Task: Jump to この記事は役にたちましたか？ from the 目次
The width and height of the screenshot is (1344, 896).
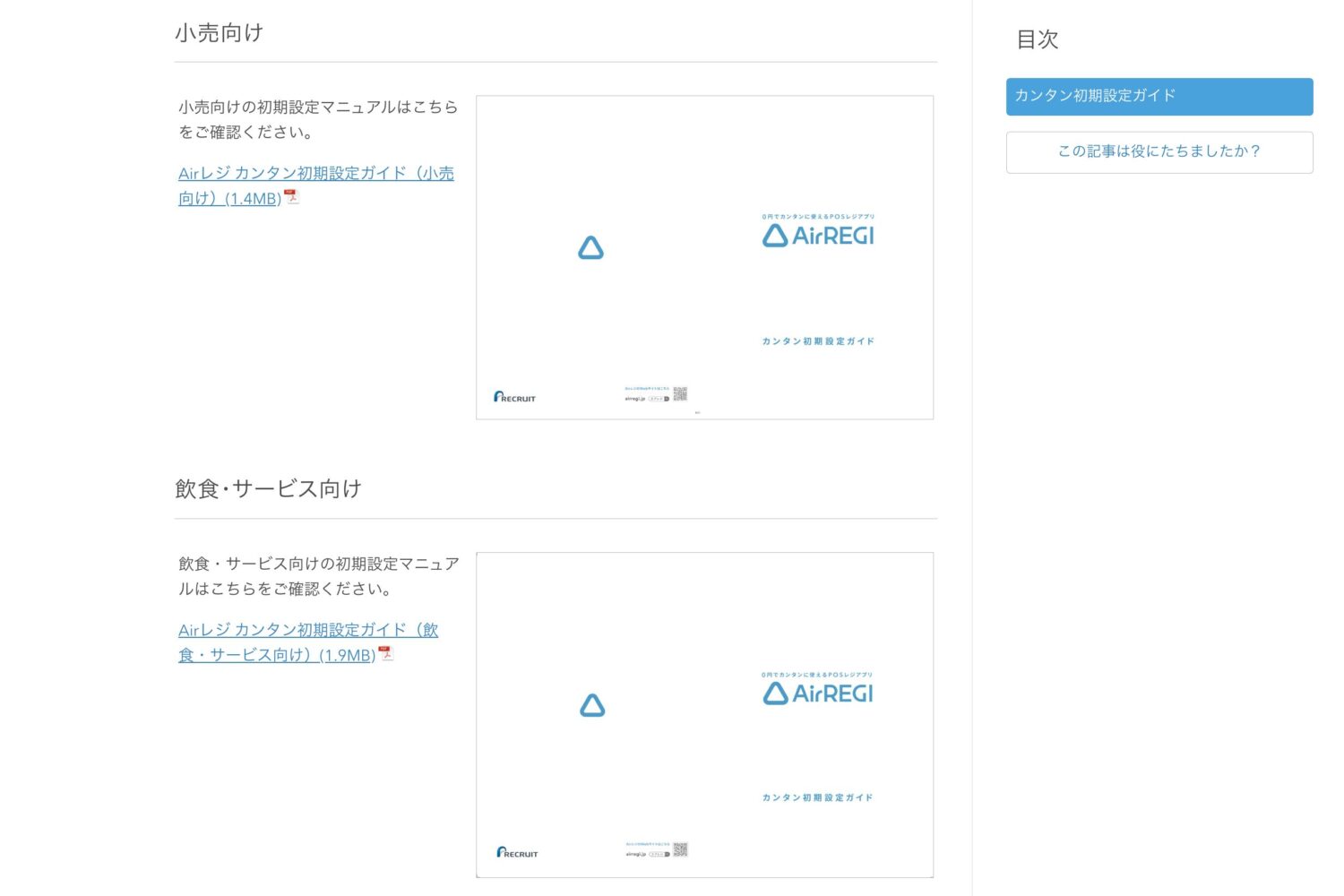Action: [x=1159, y=152]
